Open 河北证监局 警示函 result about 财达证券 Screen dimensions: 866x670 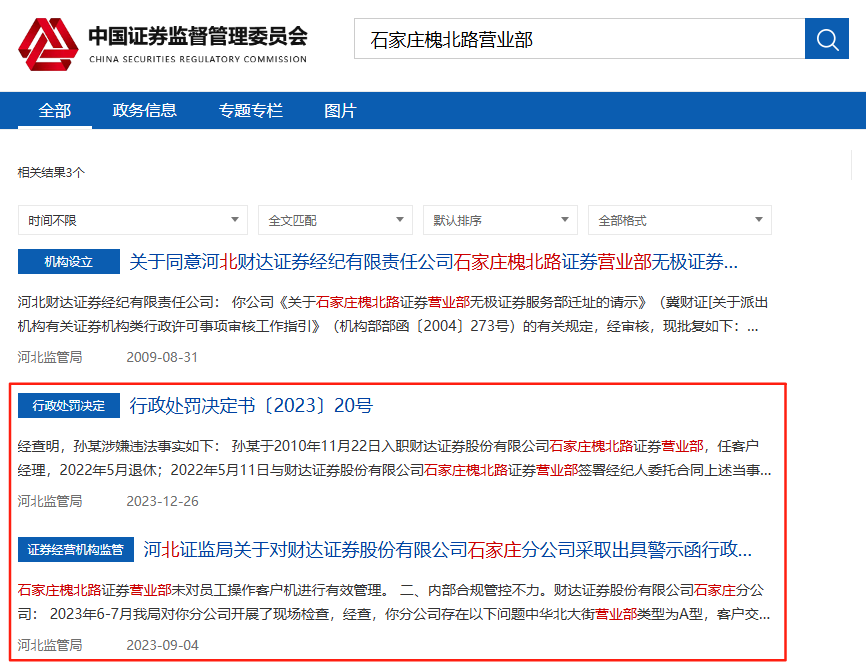click(x=447, y=550)
